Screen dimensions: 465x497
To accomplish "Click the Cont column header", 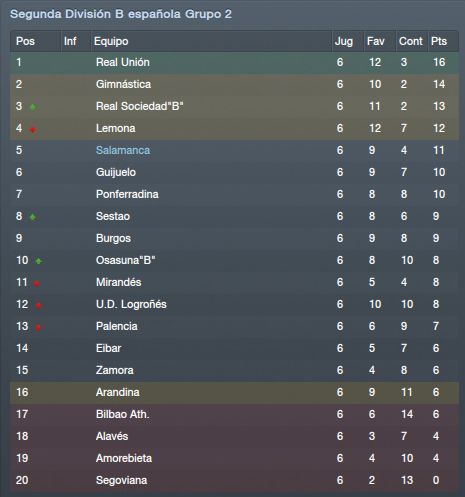I will coord(412,41).
